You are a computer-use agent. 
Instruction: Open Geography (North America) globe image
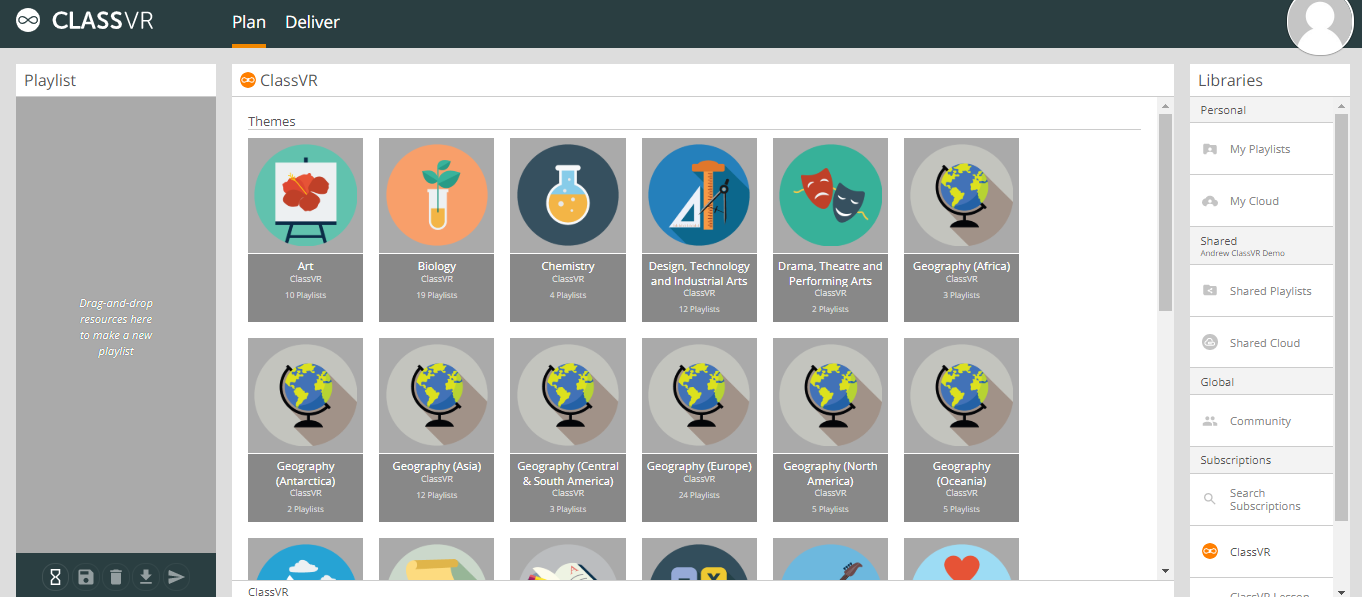pos(830,395)
